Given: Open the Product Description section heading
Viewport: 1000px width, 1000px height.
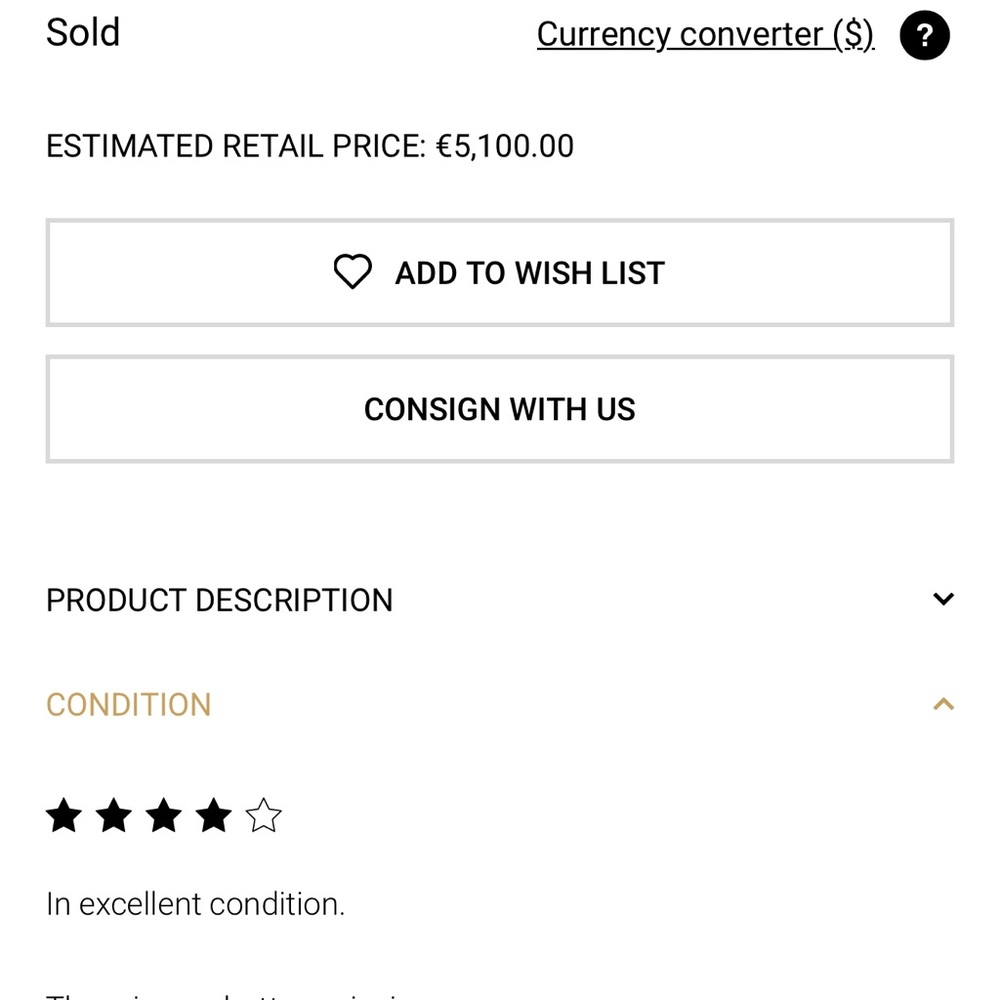Looking at the screenshot, I should pyautogui.click(x=219, y=600).
